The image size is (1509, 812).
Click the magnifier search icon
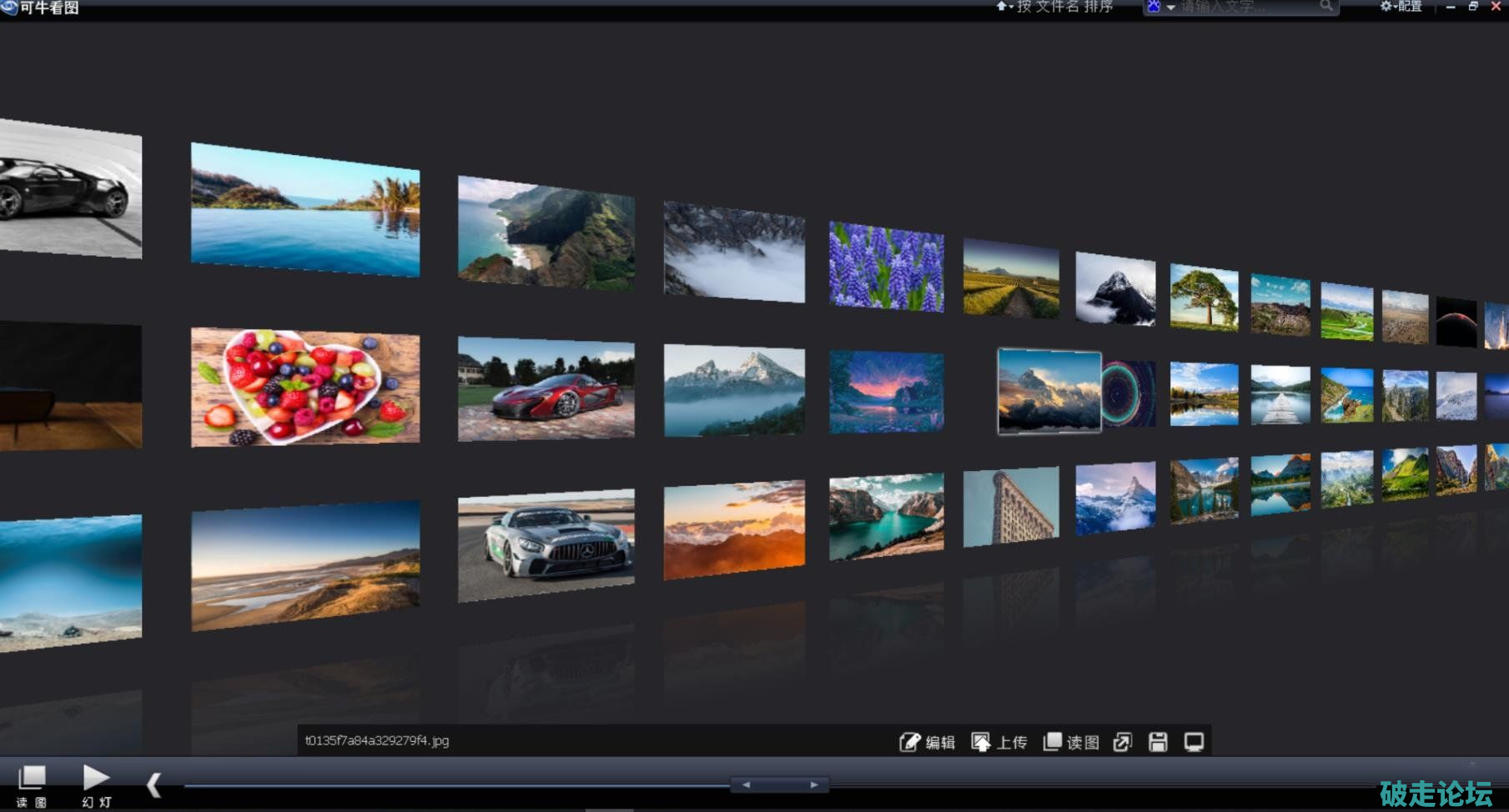(x=1325, y=7)
